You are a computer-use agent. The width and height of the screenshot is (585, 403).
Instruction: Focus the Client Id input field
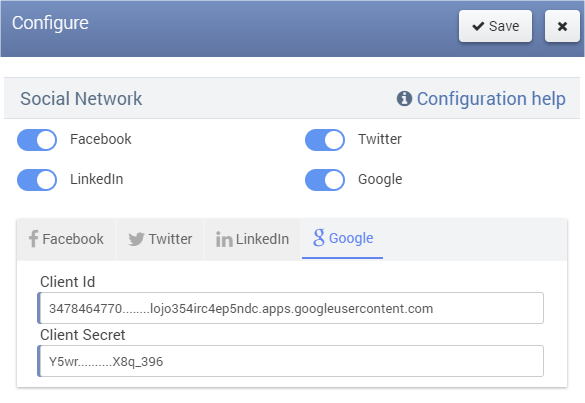(x=291, y=308)
